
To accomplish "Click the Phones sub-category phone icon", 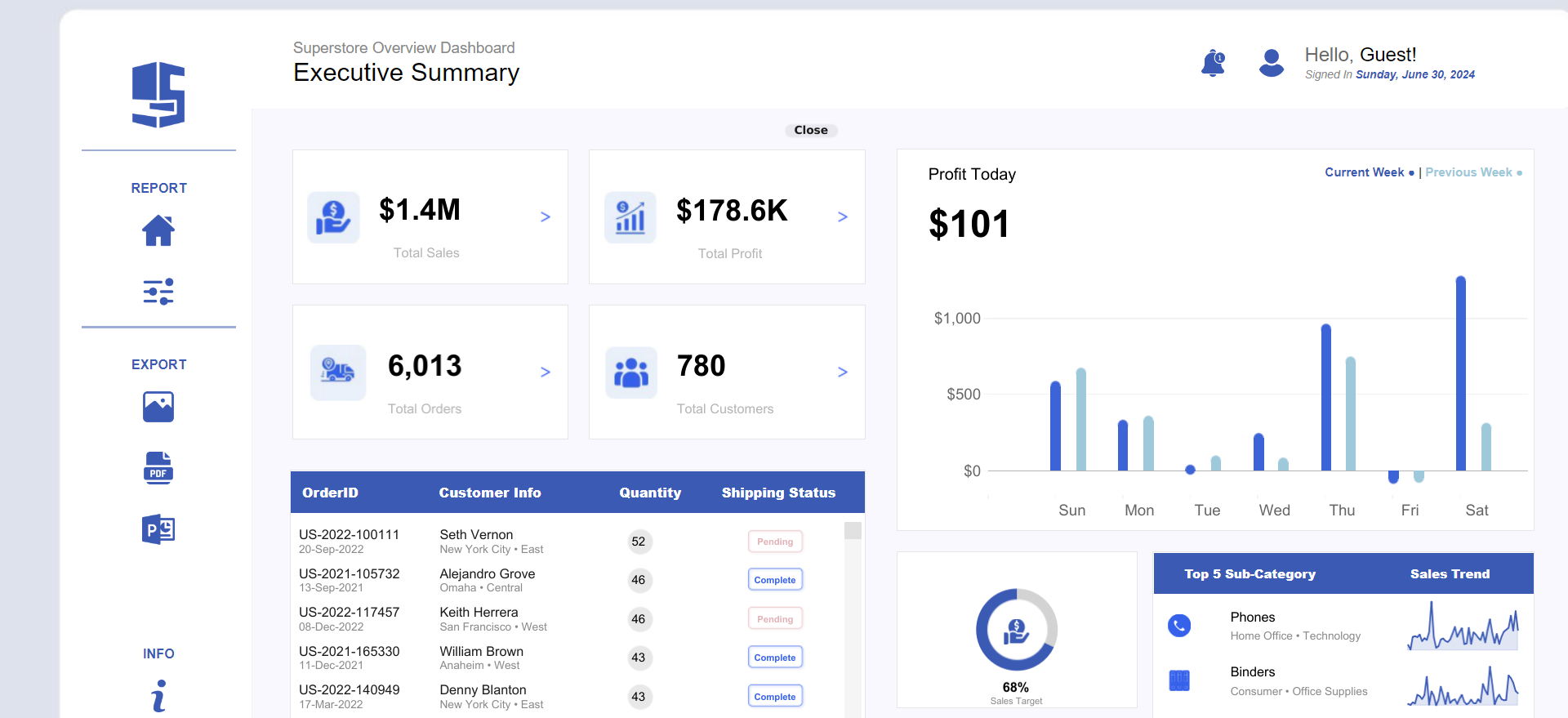I will pyautogui.click(x=1179, y=626).
